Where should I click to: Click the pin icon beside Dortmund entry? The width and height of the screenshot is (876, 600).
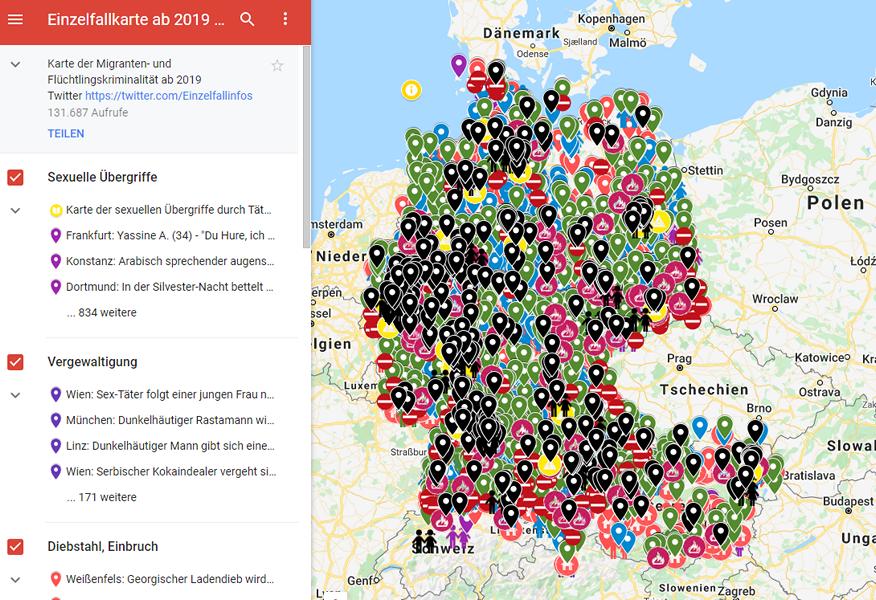55,287
